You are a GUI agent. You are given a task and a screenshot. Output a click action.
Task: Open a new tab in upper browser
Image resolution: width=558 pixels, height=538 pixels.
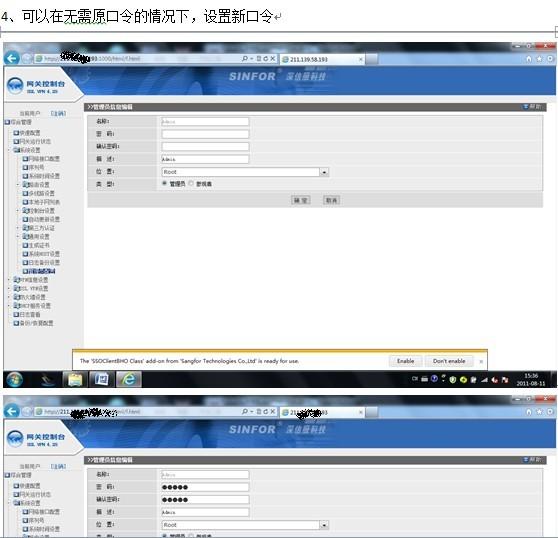(x=372, y=59)
